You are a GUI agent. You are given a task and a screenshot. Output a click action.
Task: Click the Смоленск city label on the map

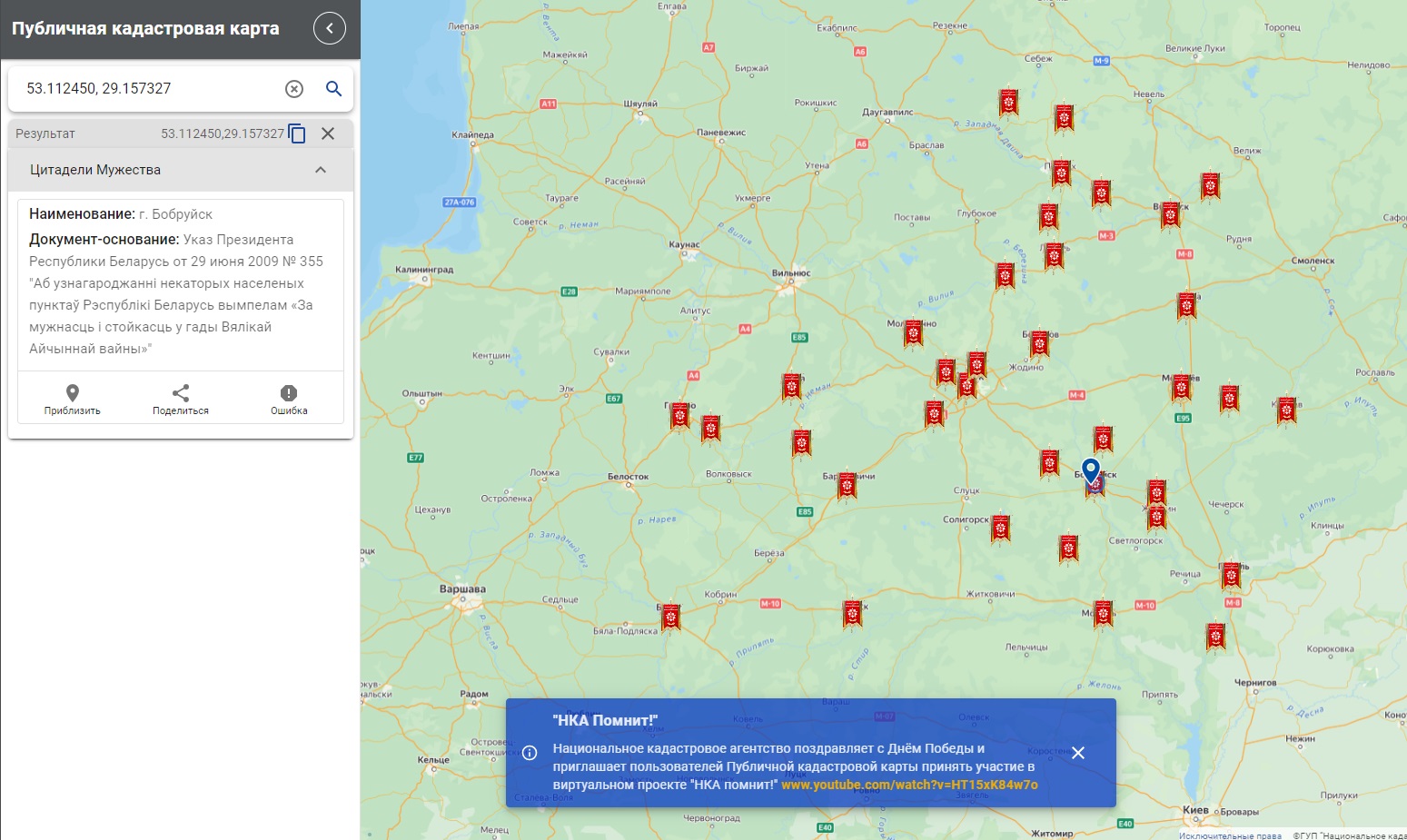pyautogui.click(x=1313, y=261)
